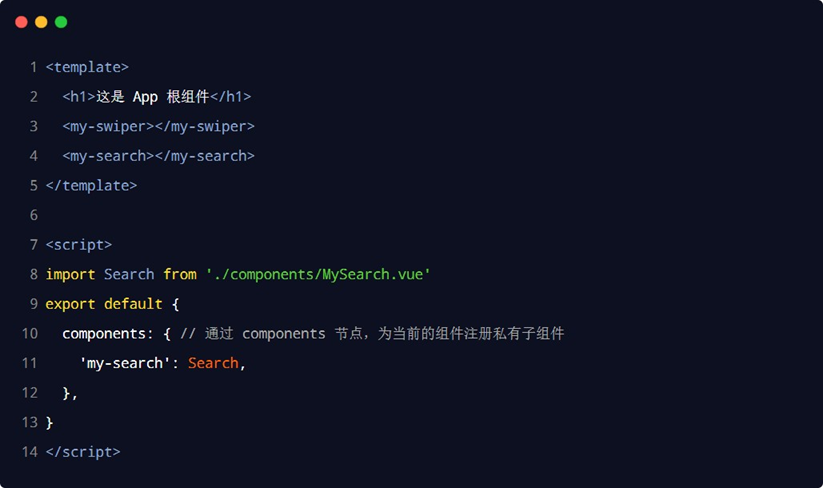Image resolution: width=823 pixels, height=488 pixels.
Task: Click the export keyword on line 9
Action: [70, 304]
